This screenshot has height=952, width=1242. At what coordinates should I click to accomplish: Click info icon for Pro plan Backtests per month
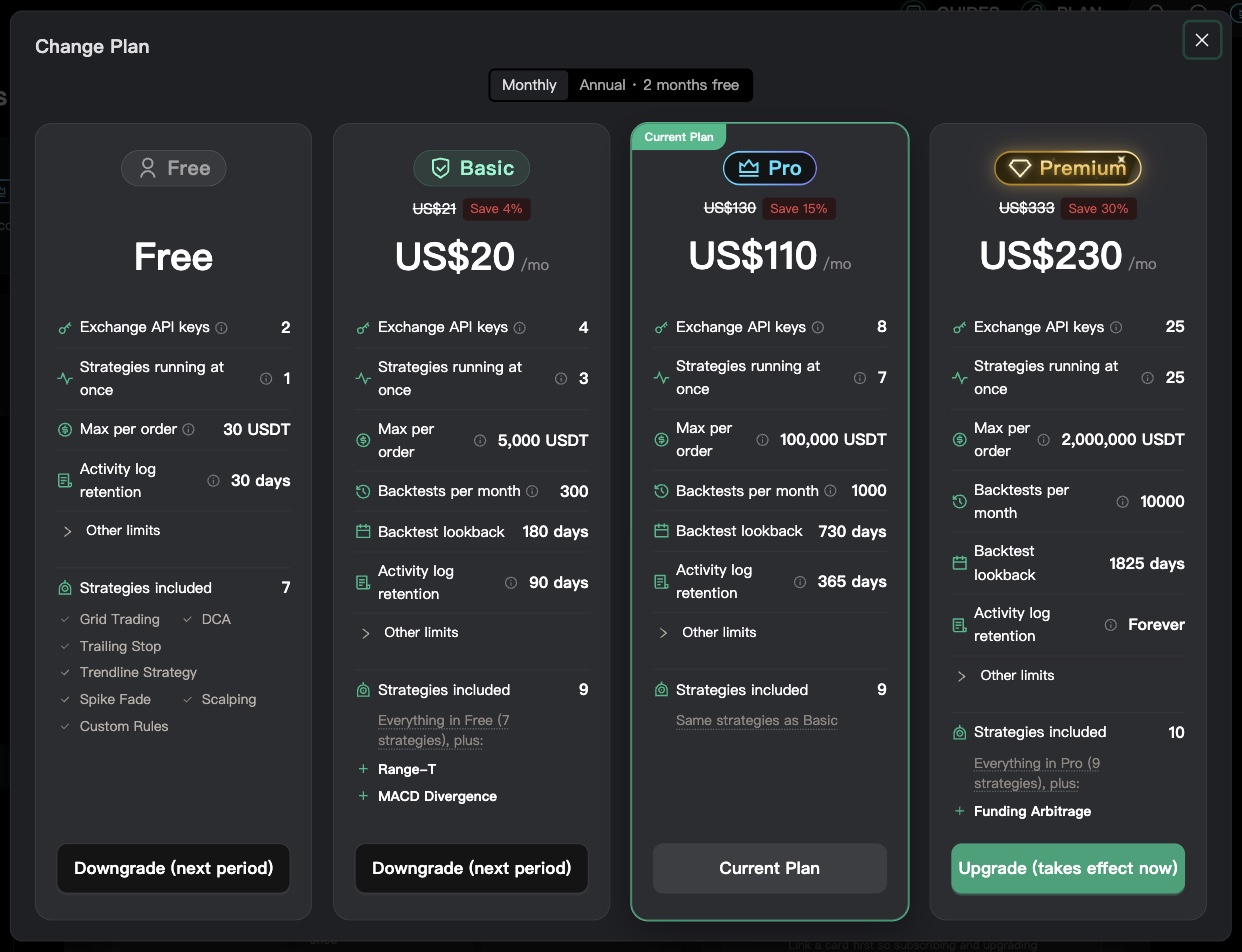coord(830,491)
